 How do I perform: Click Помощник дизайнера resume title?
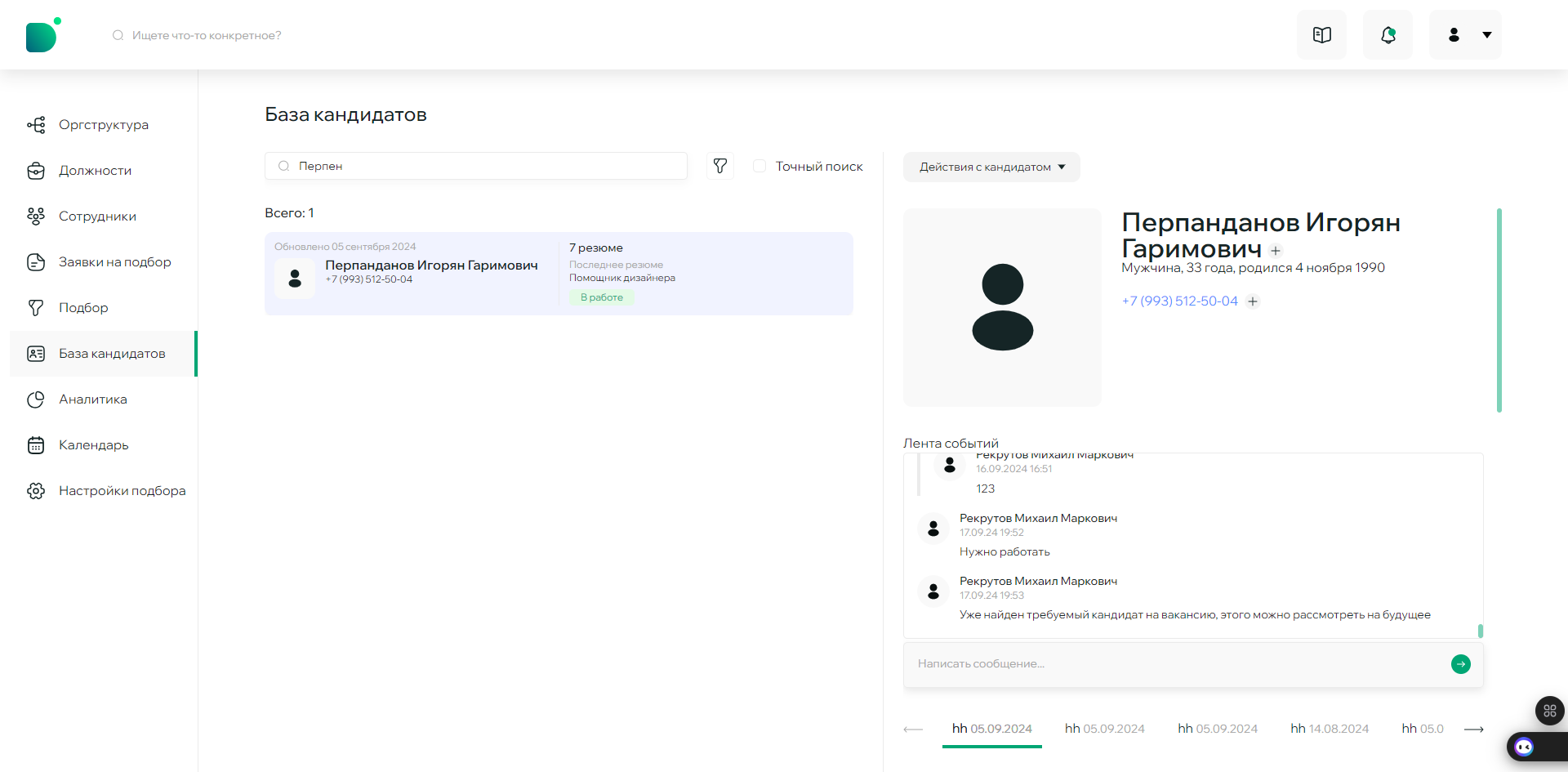point(621,278)
